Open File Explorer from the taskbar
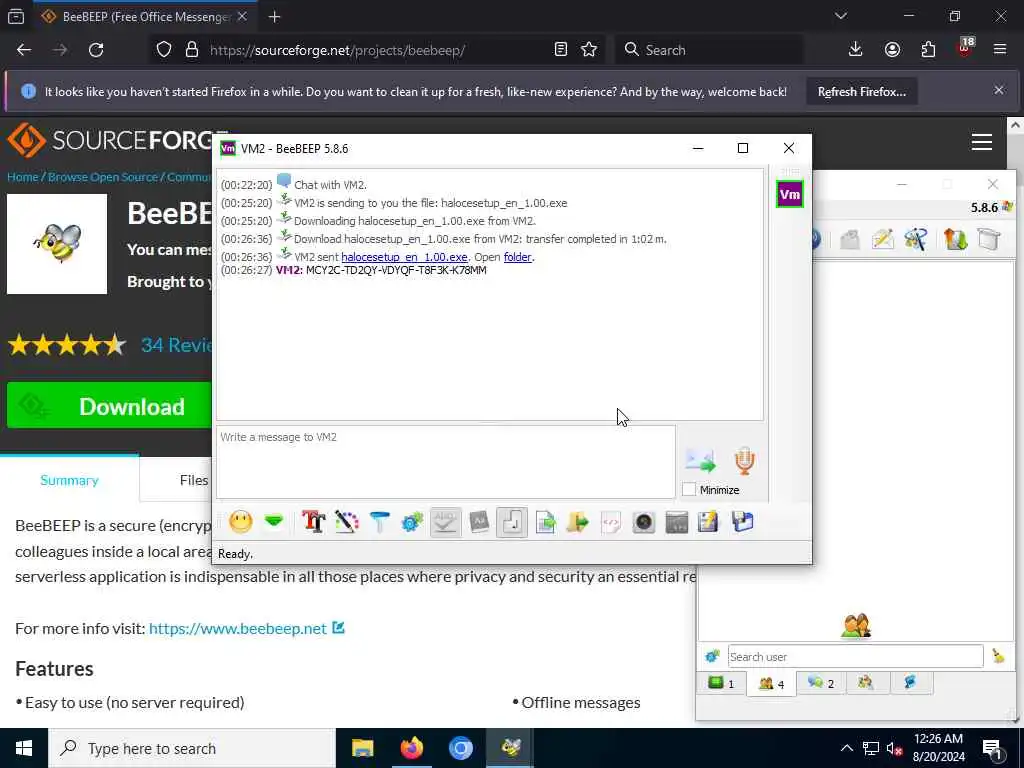 click(x=362, y=748)
